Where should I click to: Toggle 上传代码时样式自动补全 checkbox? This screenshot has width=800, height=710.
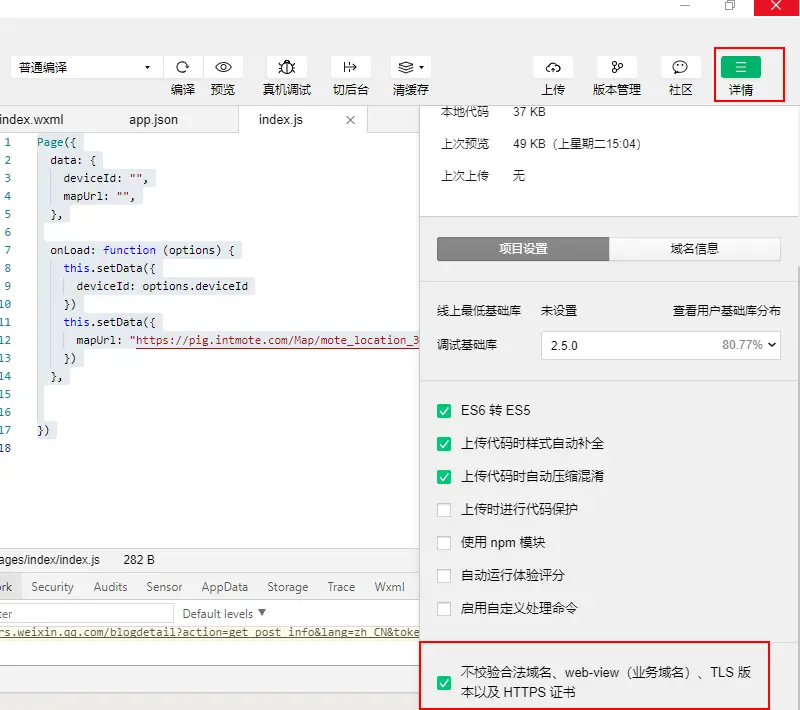(444, 444)
